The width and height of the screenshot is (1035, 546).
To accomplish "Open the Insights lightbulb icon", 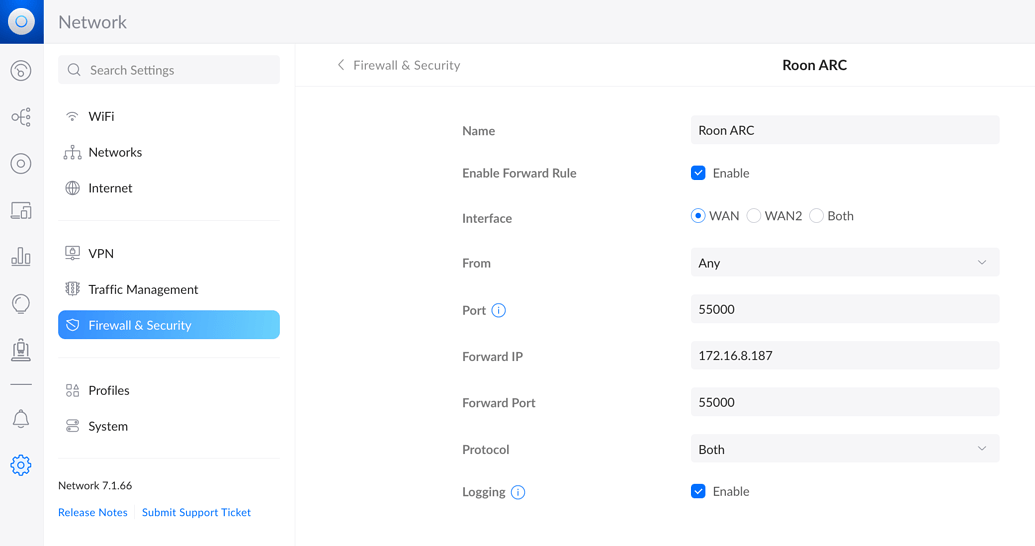I will (21, 304).
